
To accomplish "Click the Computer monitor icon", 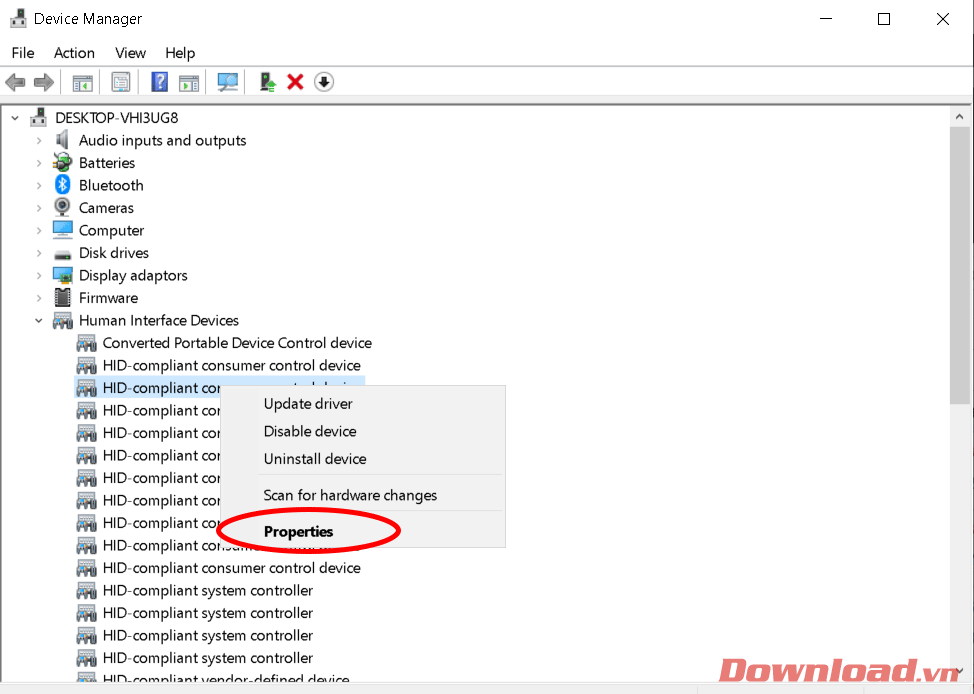I will pos(63,230).
